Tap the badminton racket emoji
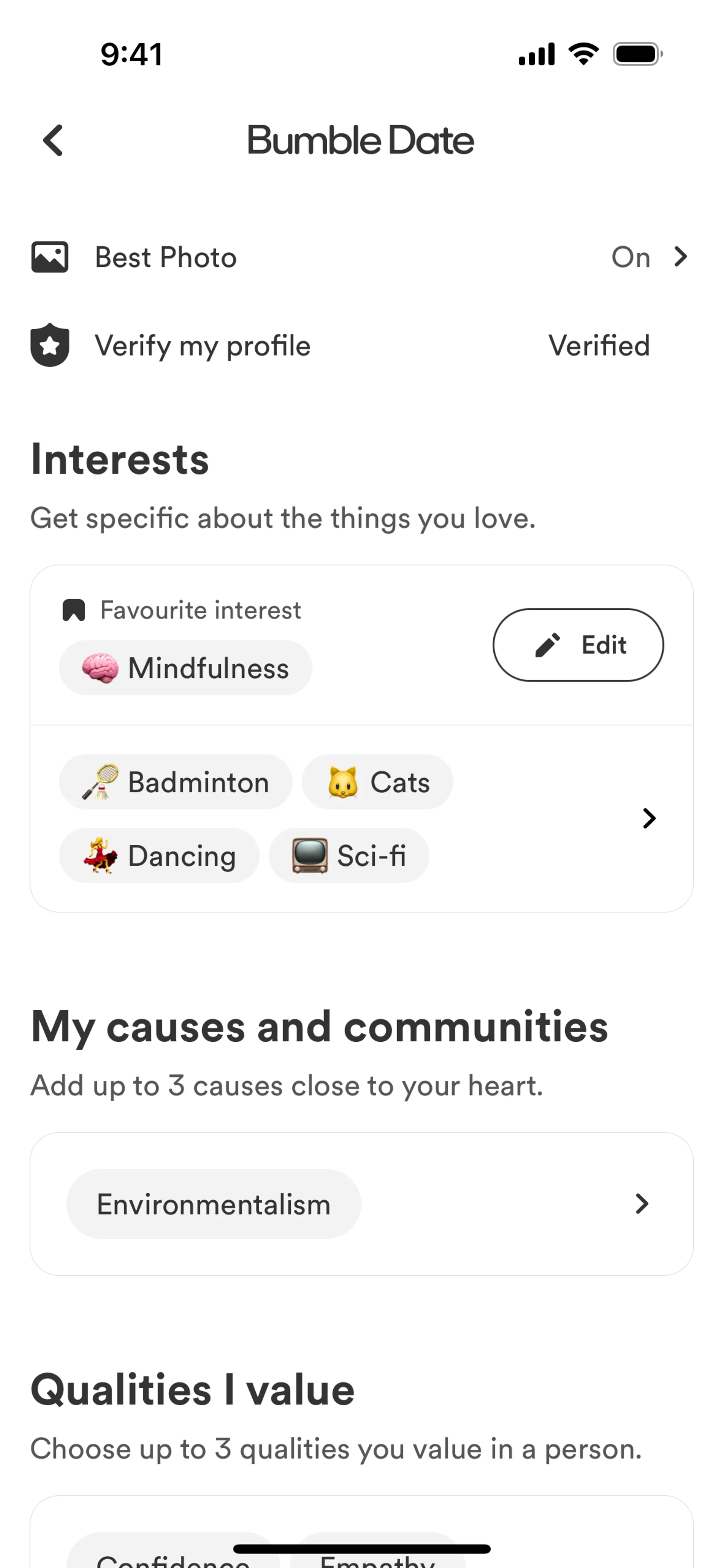Screen dimensions: 723x1568 point(101,782)
